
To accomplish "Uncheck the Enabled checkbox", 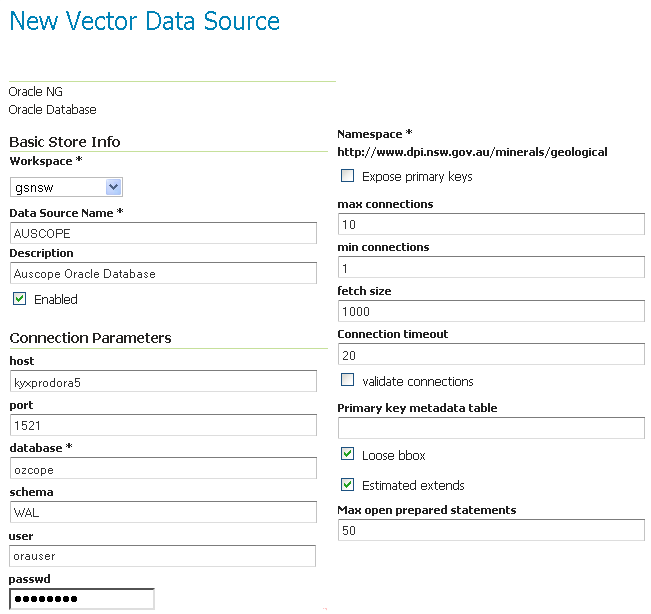I will click(19, 299).
